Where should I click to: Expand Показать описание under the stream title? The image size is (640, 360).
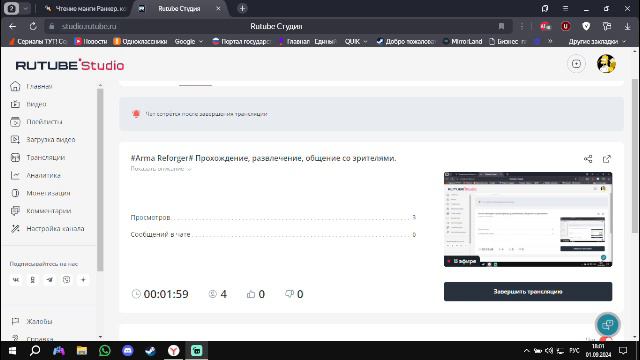point(161,169)
